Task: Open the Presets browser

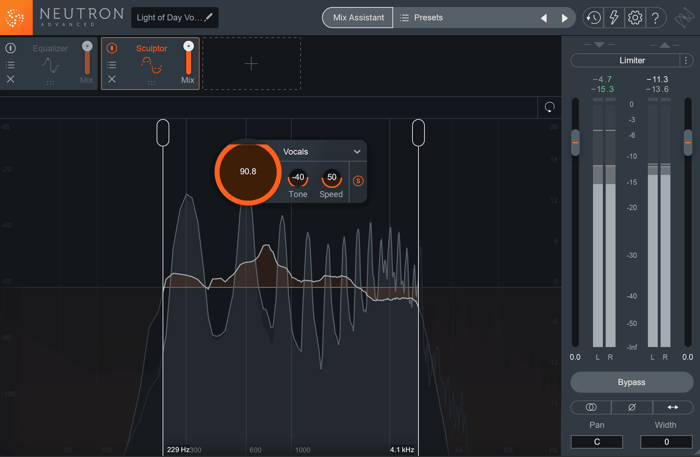Action: 421,18
